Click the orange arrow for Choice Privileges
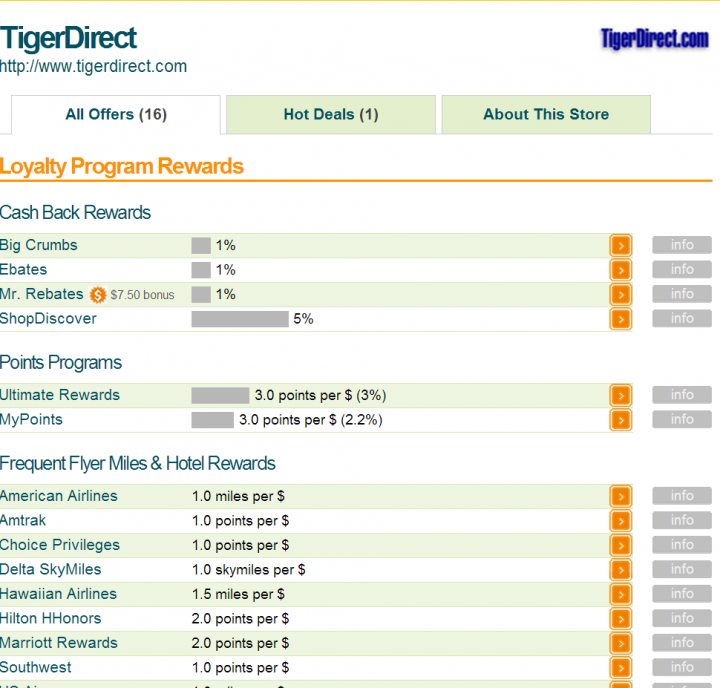Screen dimensions: 720x688 coord(621,545)
